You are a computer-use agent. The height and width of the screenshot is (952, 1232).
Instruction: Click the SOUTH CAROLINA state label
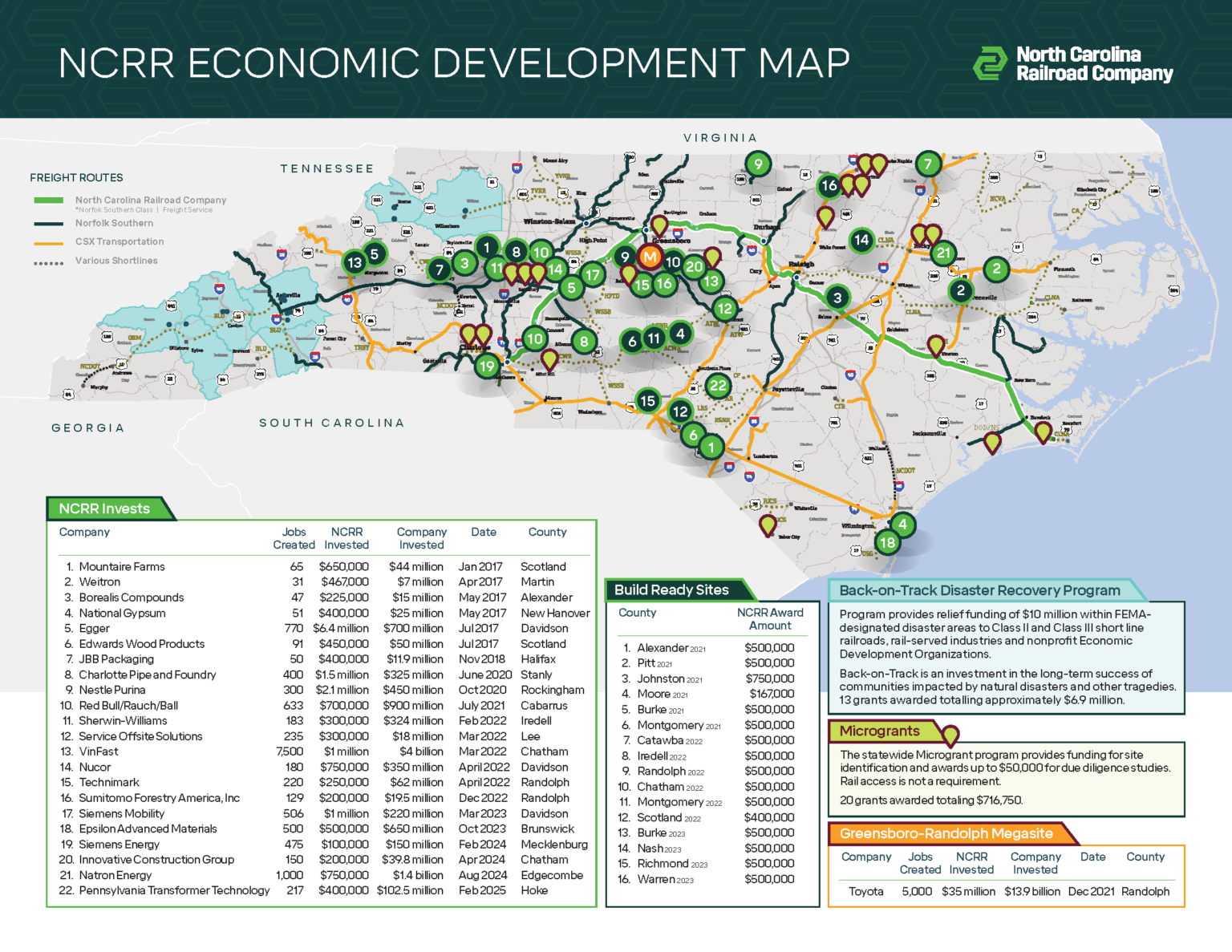point(331,423)
